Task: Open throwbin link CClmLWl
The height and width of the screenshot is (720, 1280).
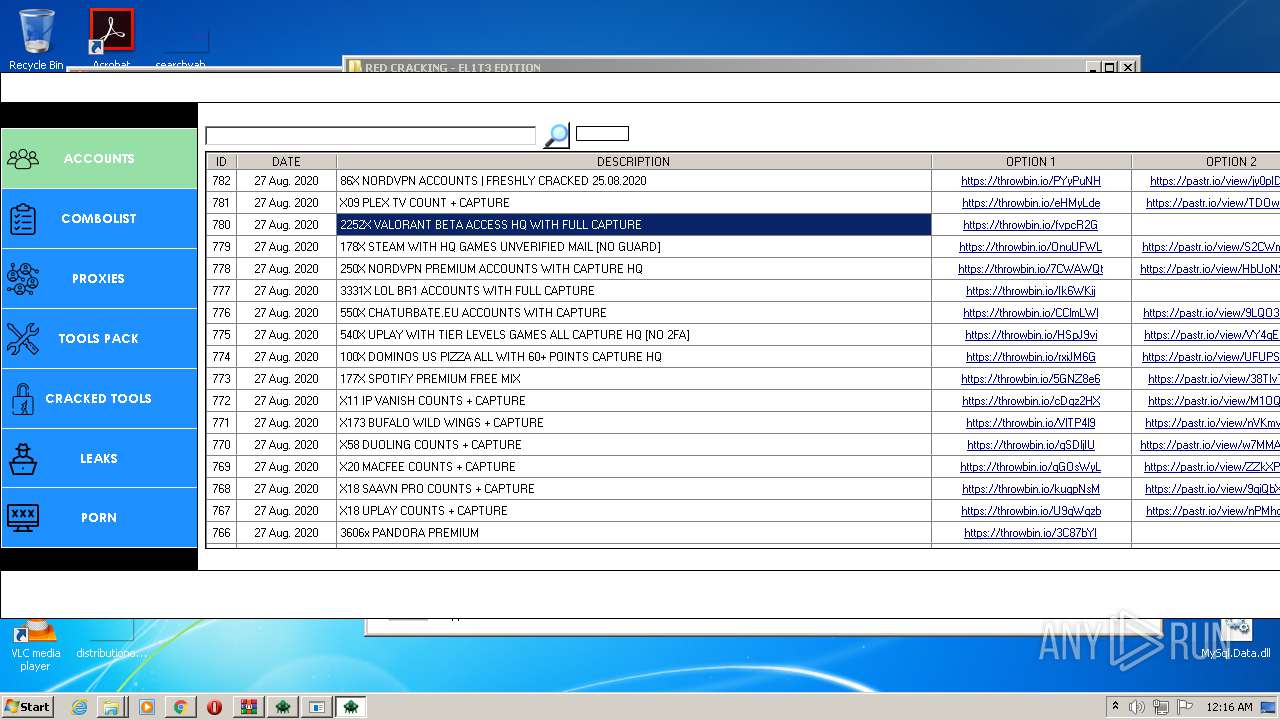Action: click(1031, 313)
